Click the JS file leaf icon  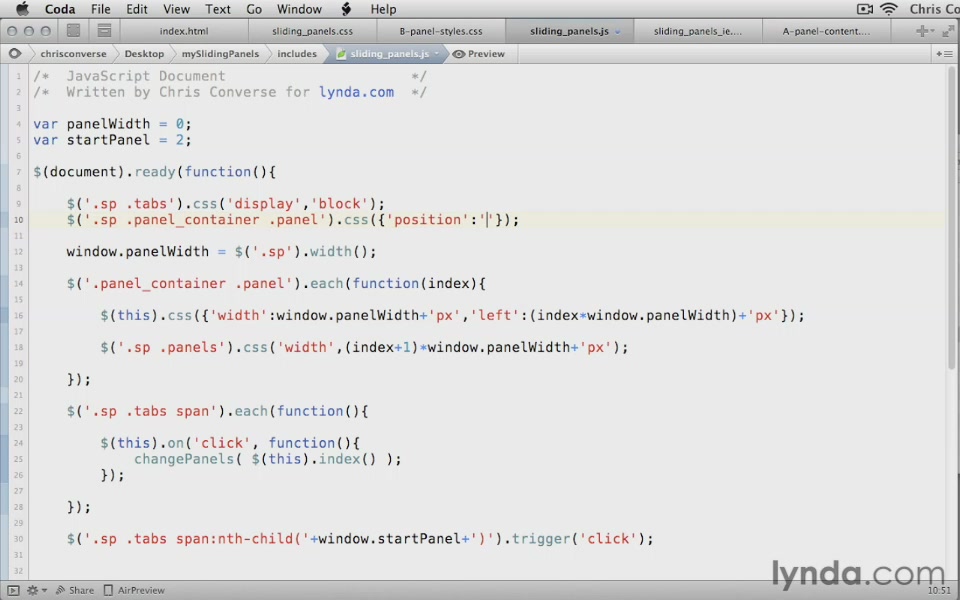341,54
